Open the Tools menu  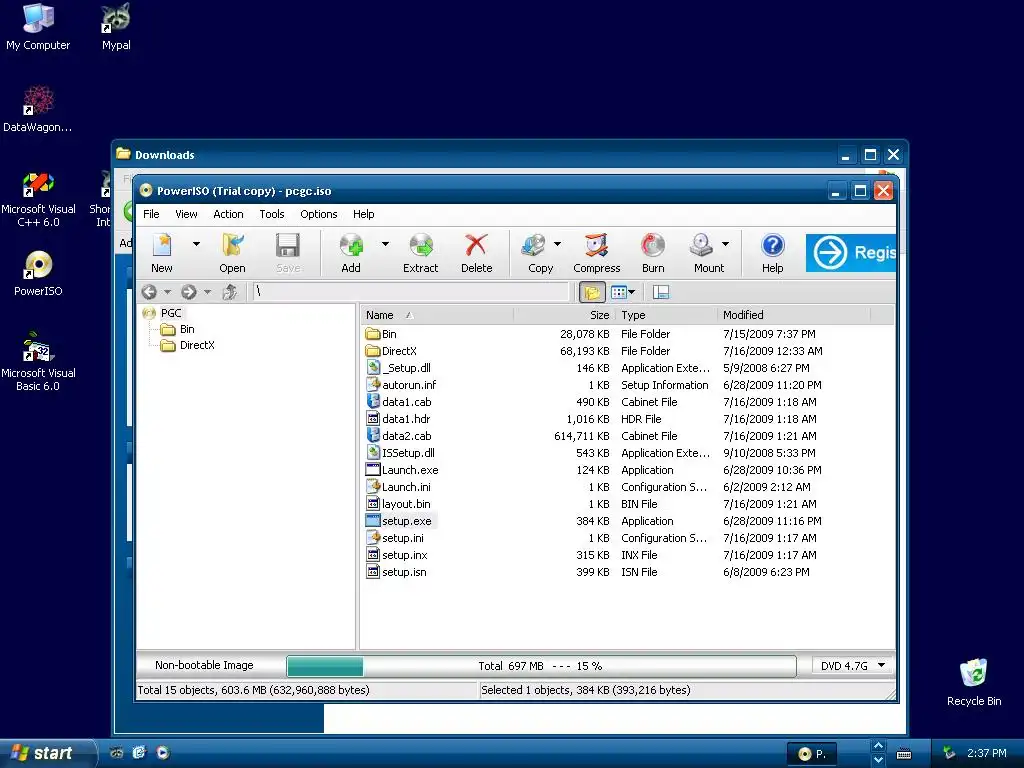[x=272, y=214]
